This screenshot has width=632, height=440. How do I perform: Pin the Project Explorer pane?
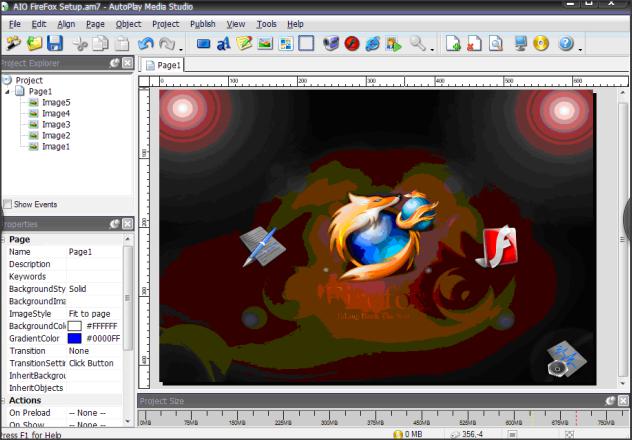point(114,63)
